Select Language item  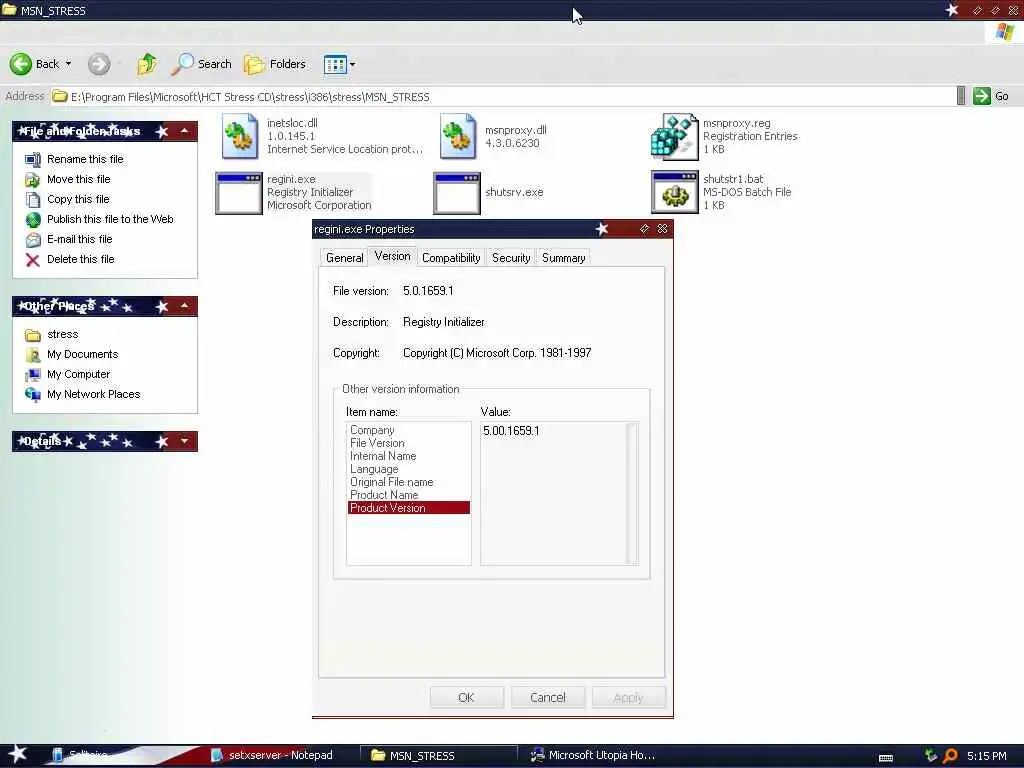click(x=374, y=469)
